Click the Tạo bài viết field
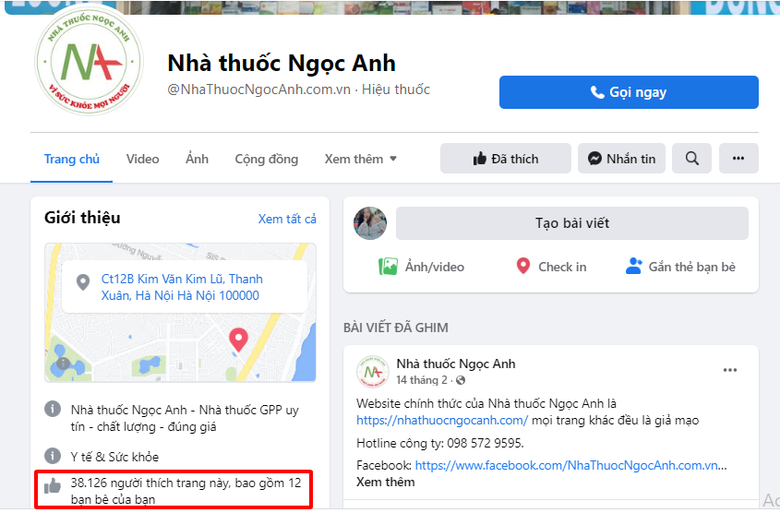Image resolution: width=780 pixels, height=513 pixels. (572, 223)
